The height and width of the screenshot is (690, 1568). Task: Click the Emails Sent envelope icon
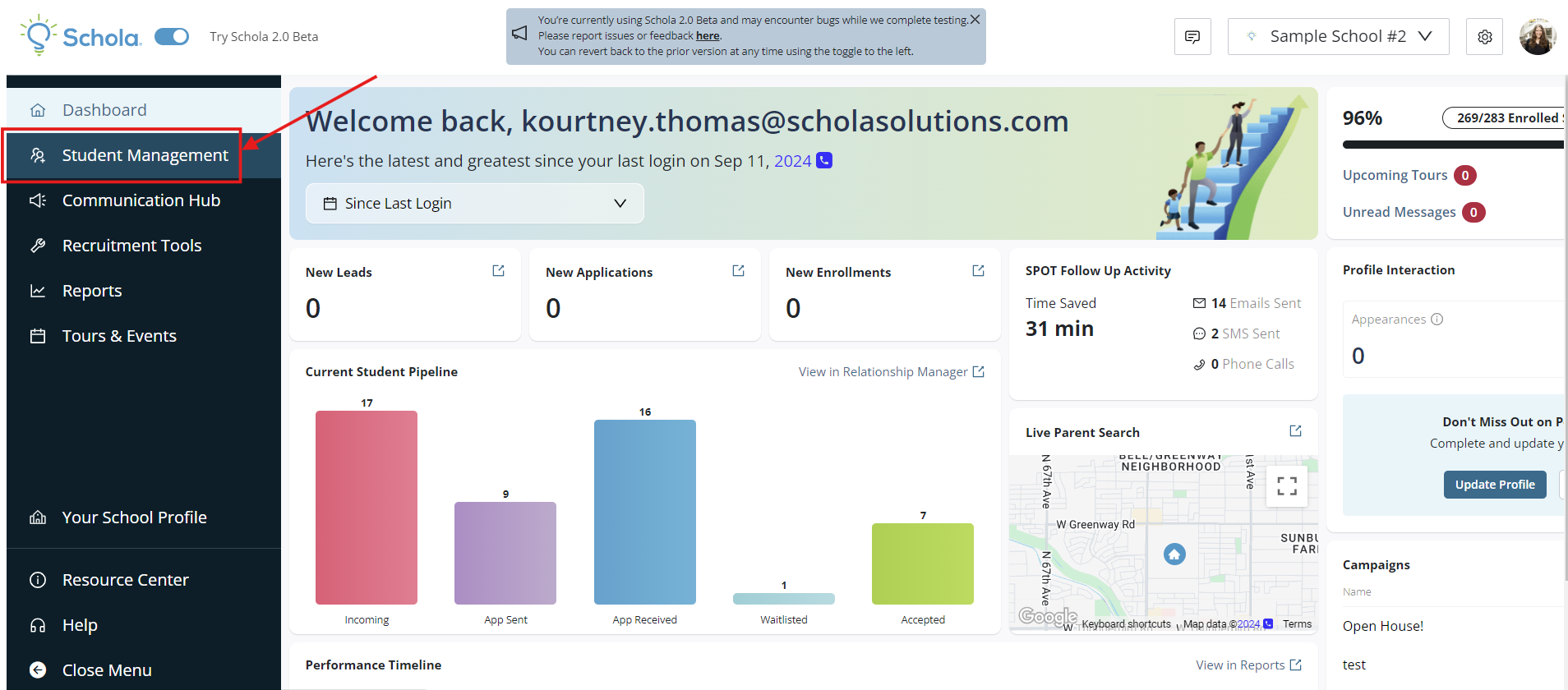click(1199, 303)
